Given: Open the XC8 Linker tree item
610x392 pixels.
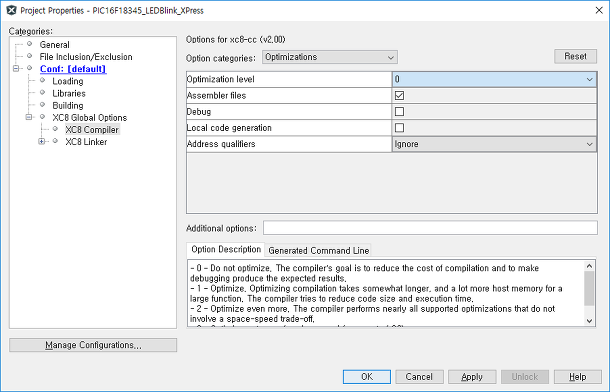Looking at the screenshot, I should [86, 142].
